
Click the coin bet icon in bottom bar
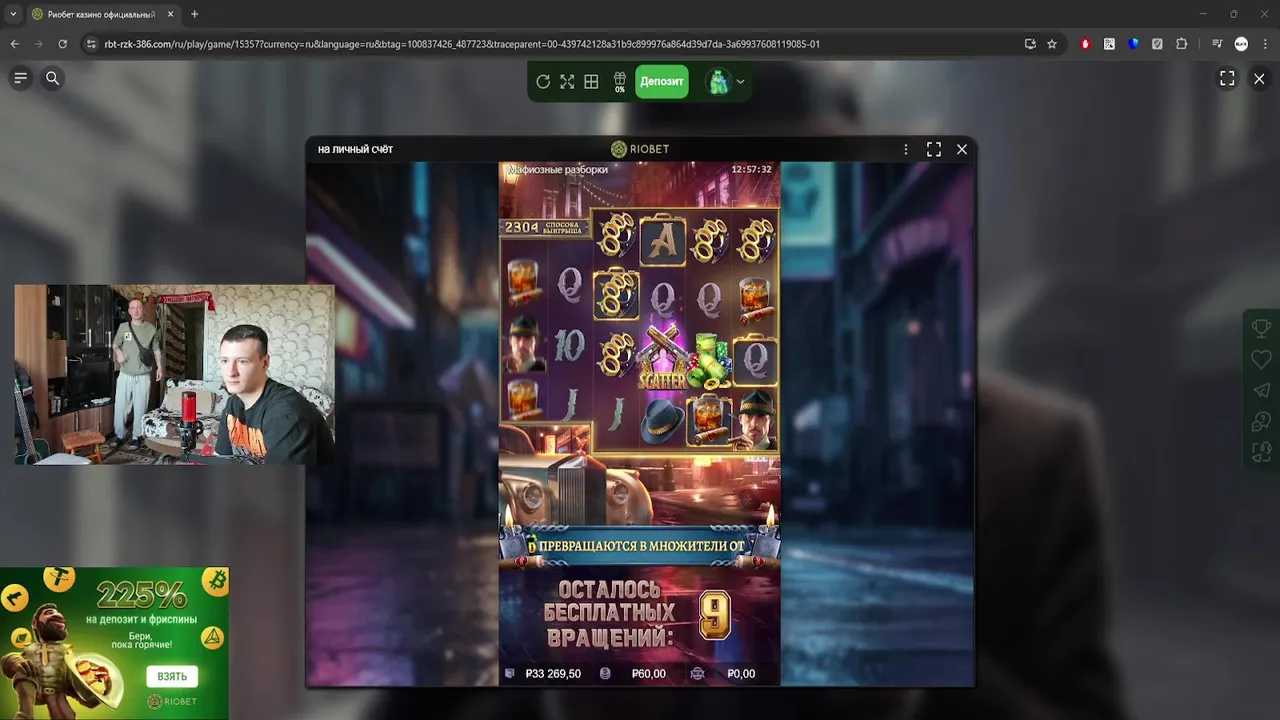click(605, 674)
